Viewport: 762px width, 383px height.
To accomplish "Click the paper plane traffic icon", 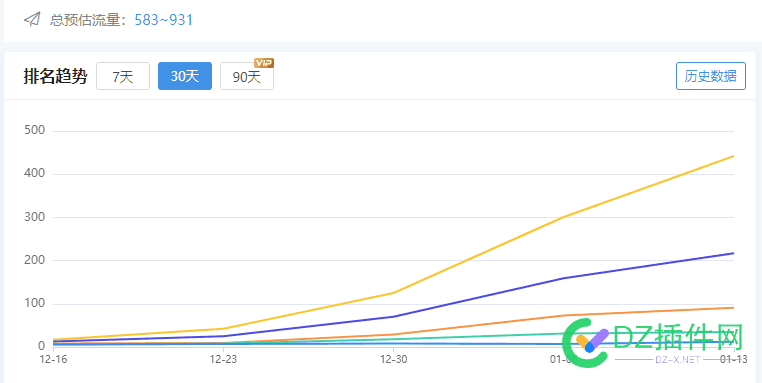I will (x=32, y=20).
